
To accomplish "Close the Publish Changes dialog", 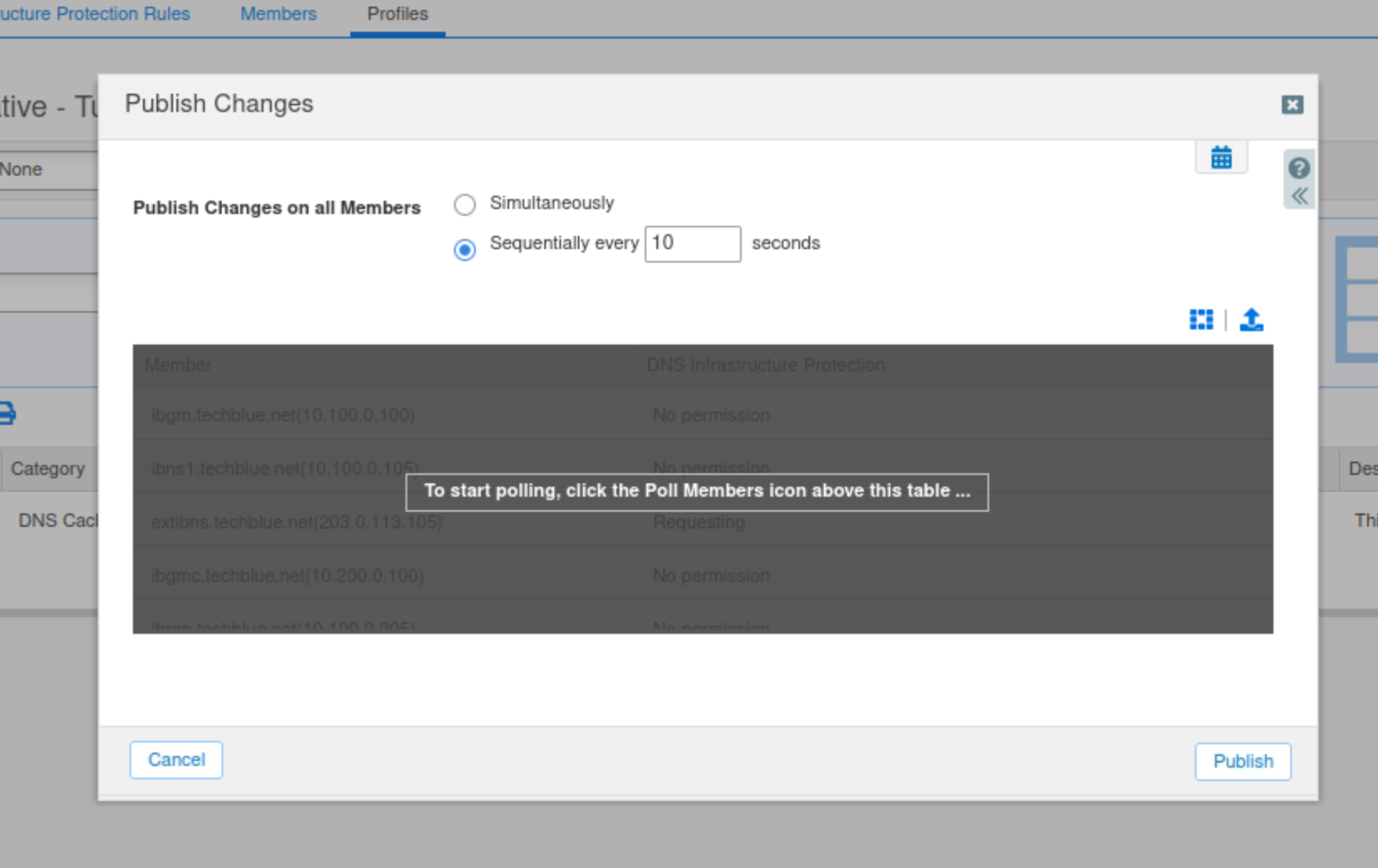I will [1292, 105].
